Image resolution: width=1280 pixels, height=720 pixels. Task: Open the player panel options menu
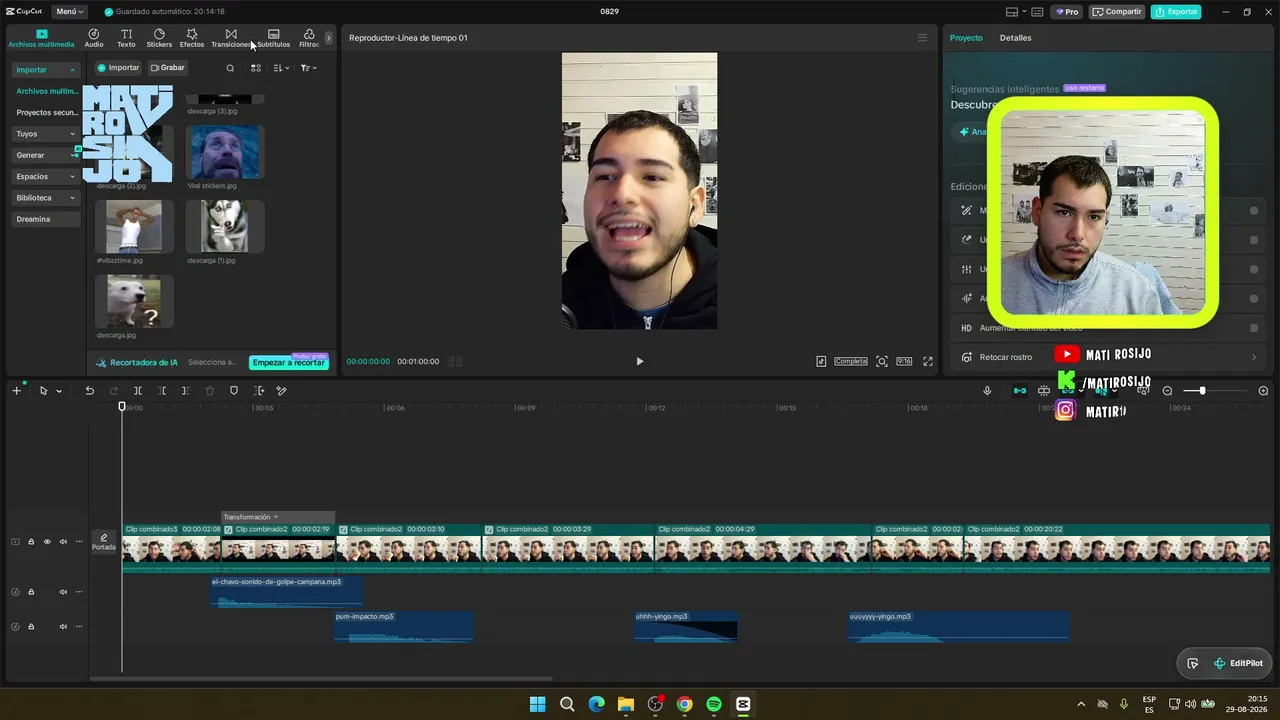tap(922, 38)
